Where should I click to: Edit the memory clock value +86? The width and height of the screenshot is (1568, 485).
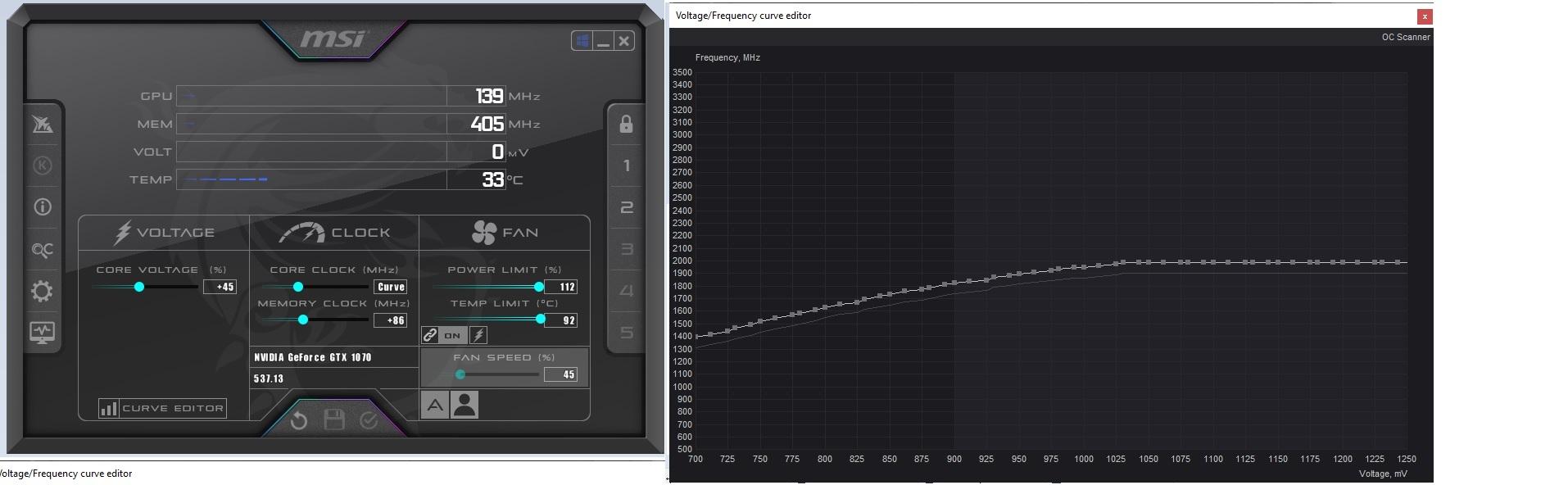click(x=391, y=320)
